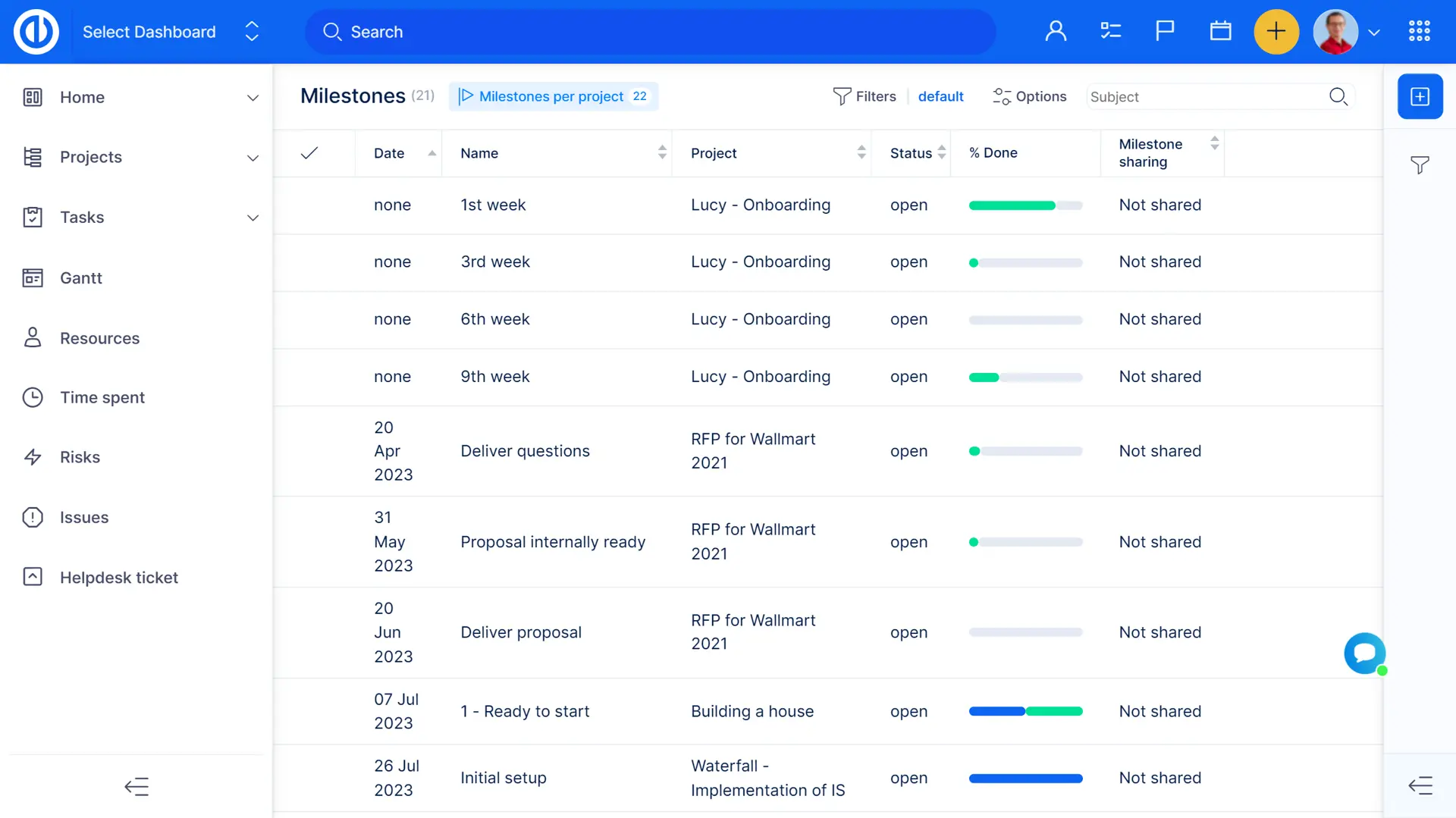Screen dimensions: 1456x818
Task: Expand the Projects sidebar chevron
Action: coord(253,158)
